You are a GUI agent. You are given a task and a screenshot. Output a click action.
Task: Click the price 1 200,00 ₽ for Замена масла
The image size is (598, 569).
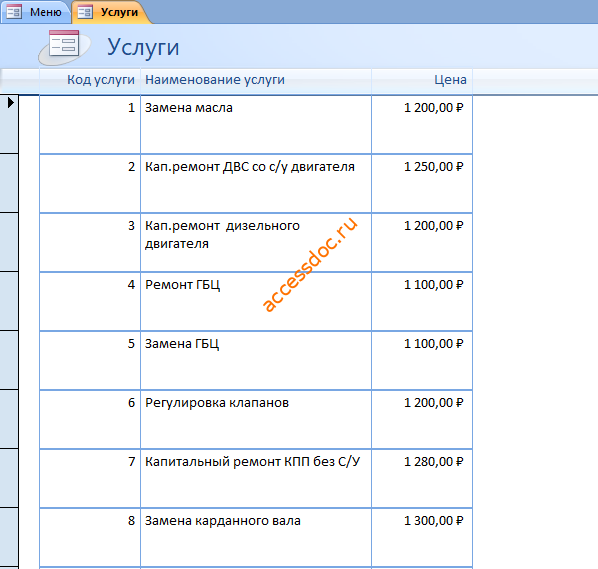click(422, 125)
